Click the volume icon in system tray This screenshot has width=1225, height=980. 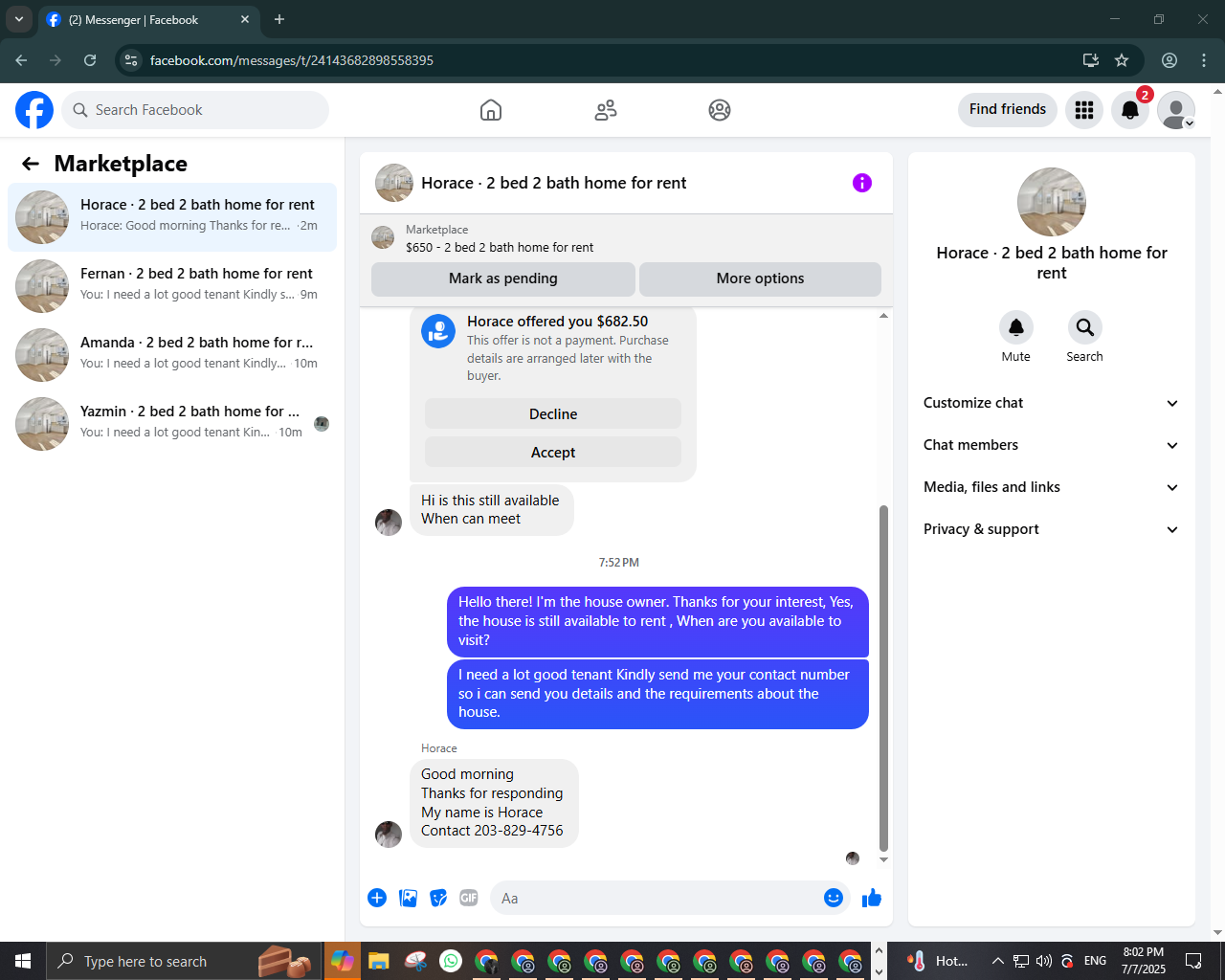1044,961
